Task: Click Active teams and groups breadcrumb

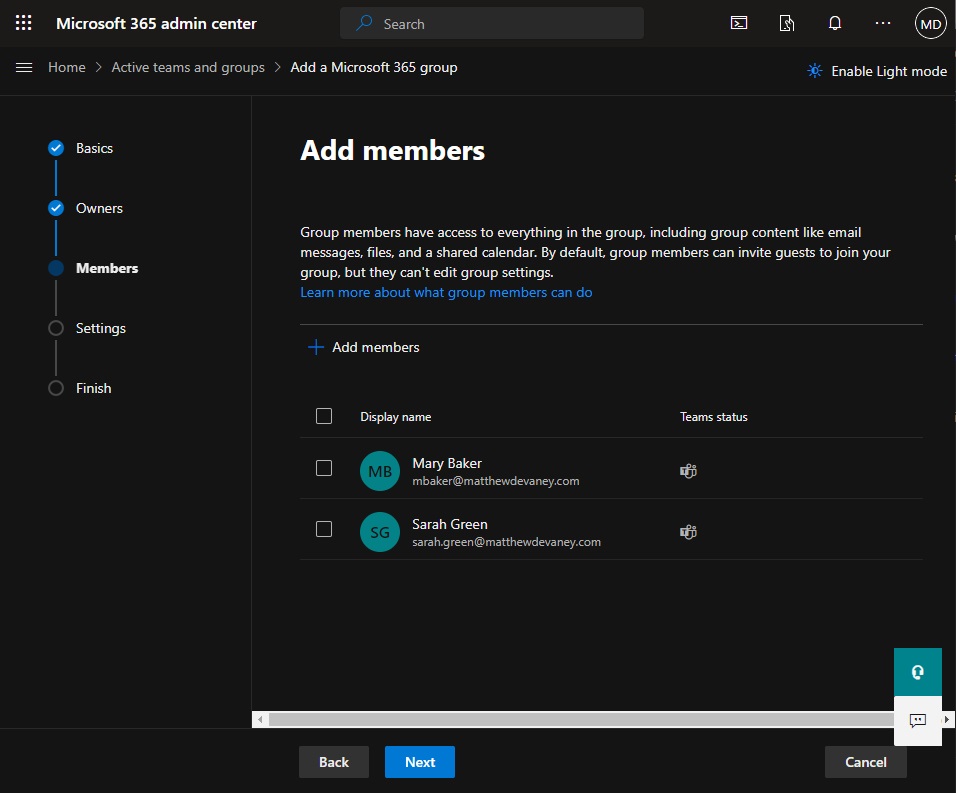Action: coord(188,67)
